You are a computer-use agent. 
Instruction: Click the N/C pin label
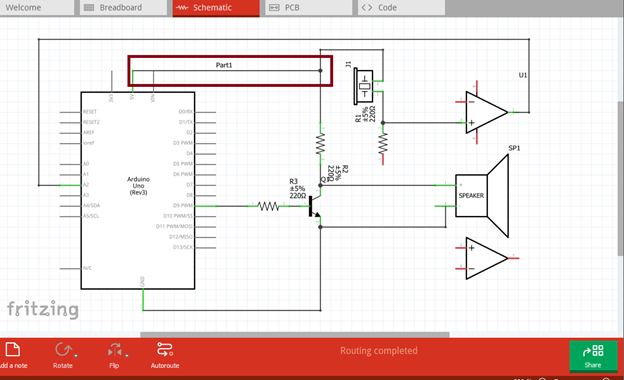pos(87,268)
